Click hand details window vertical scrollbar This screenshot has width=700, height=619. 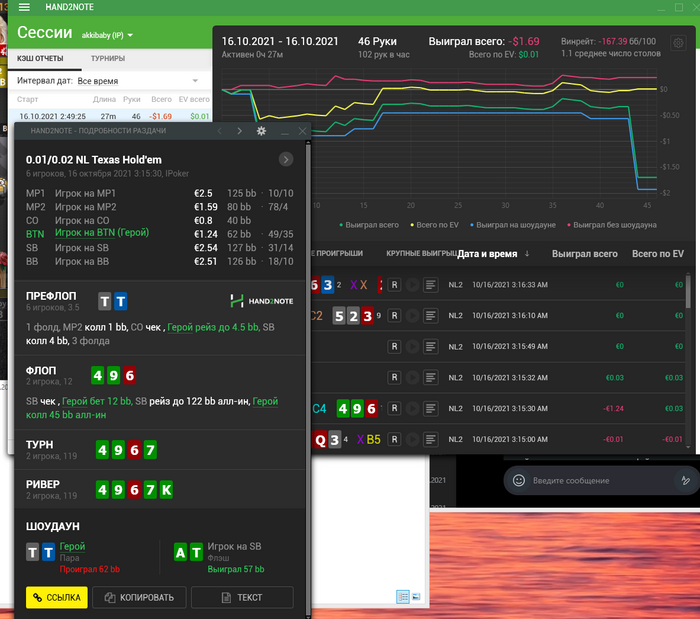point(308,379)
